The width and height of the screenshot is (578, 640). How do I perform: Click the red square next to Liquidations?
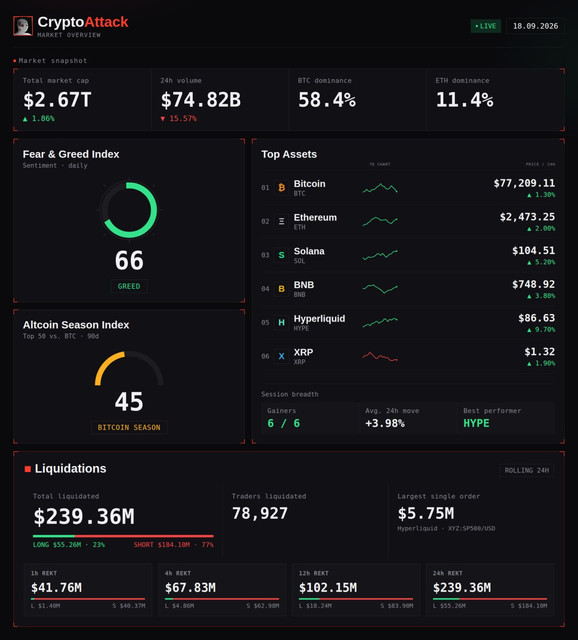(28, 469)
